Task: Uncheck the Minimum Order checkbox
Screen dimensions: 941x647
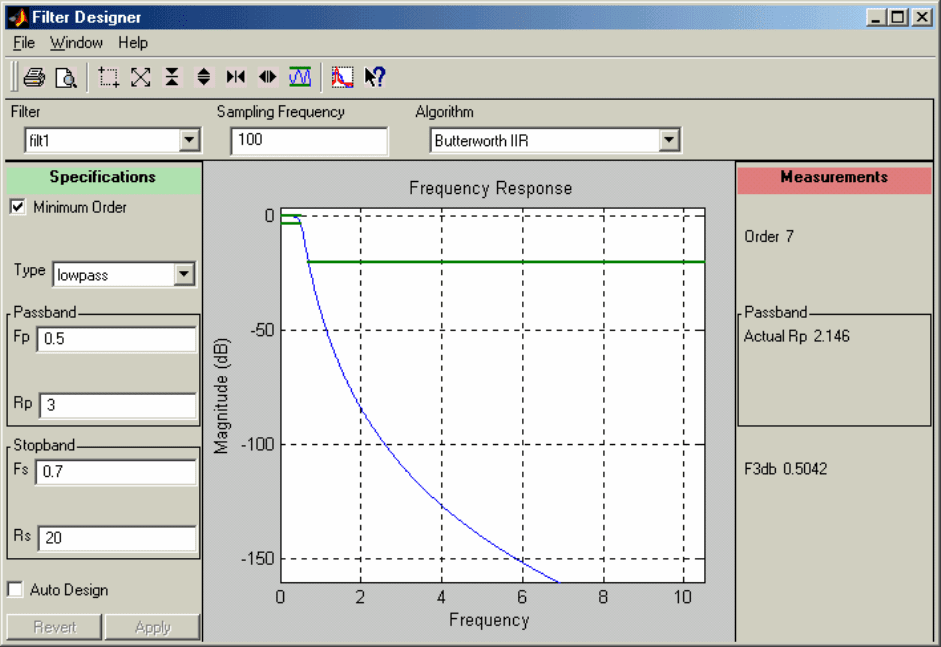Action: click(x=17, y=207)
